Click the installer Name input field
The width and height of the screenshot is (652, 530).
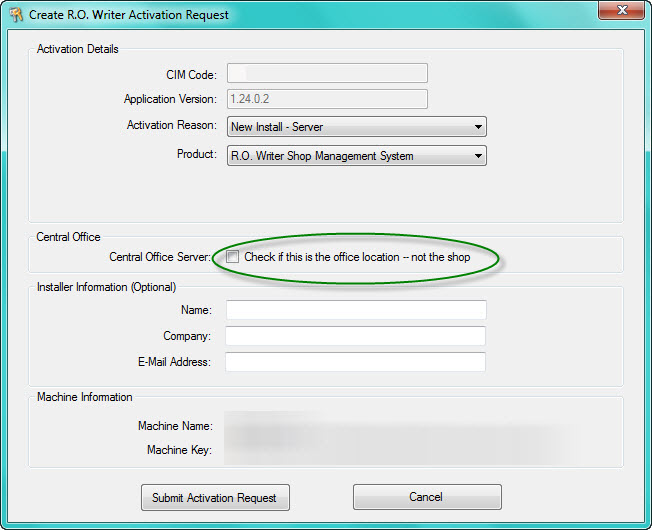click(356, 310)
